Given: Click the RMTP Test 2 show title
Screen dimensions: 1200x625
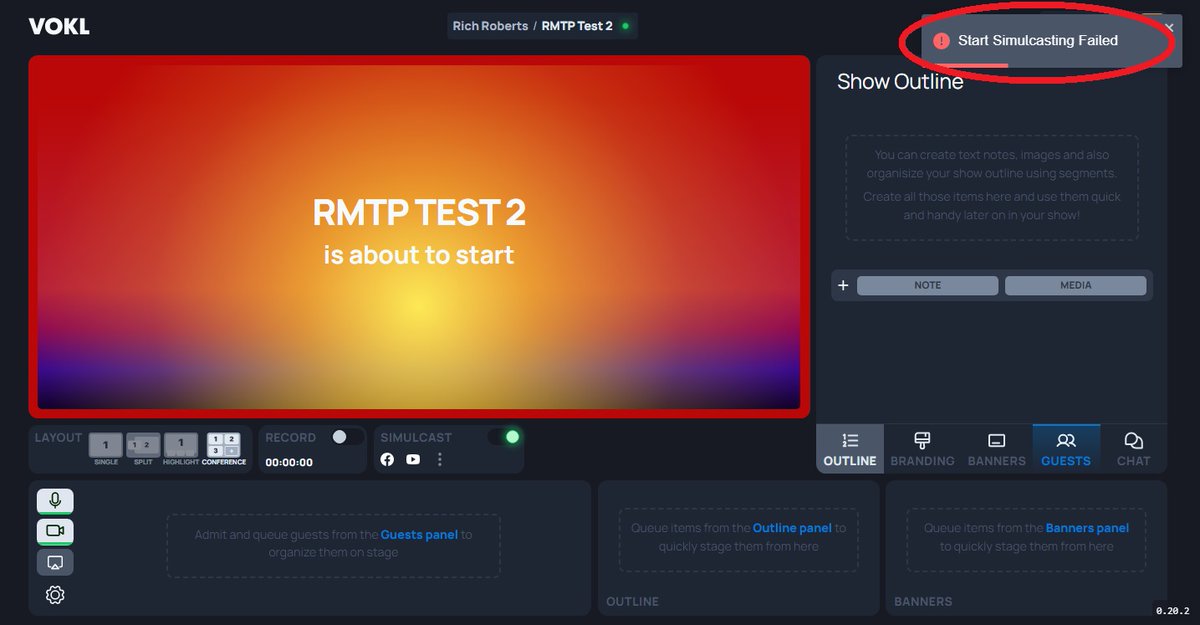Looking at the screenshot, I should point(577,26).
